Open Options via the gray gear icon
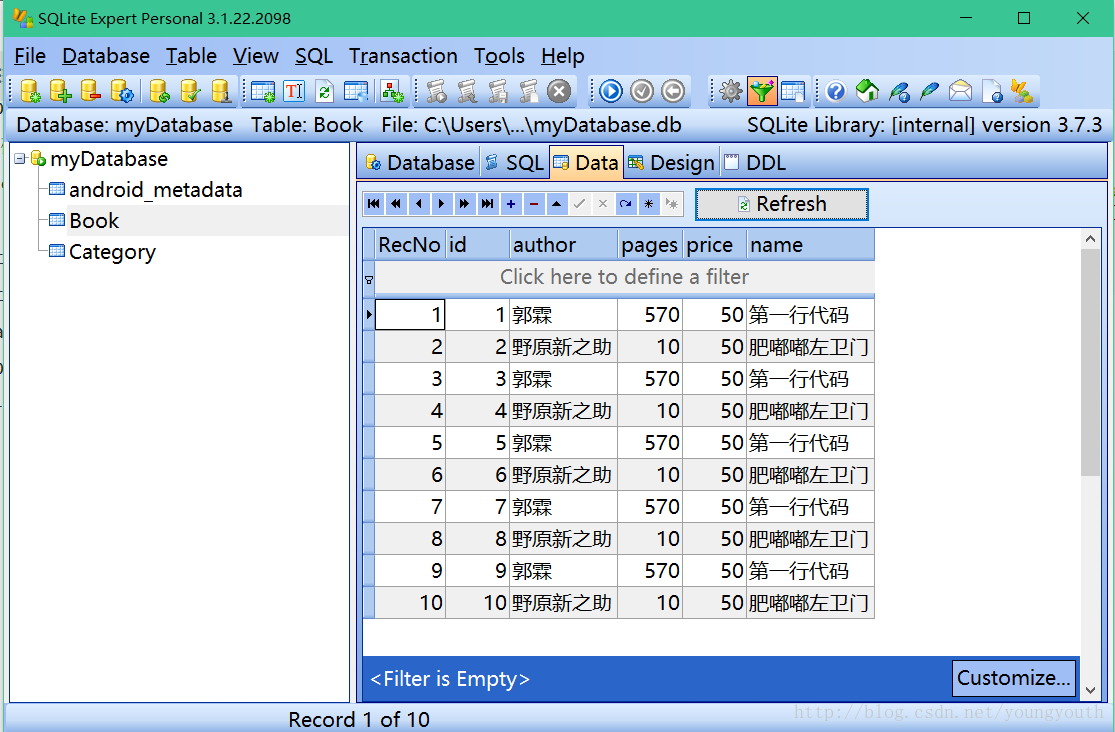 [730, 91]
